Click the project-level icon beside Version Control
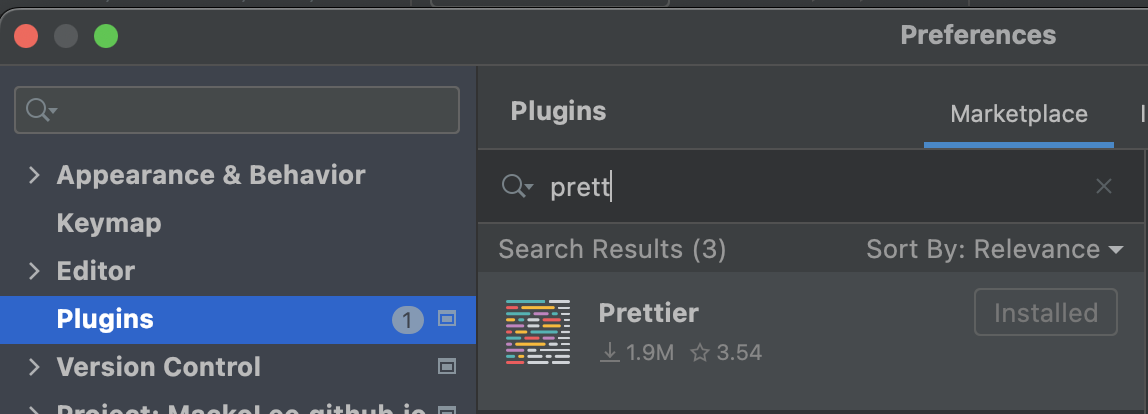The width and height of the screenshot is (1148, 414). pos(447,366)
